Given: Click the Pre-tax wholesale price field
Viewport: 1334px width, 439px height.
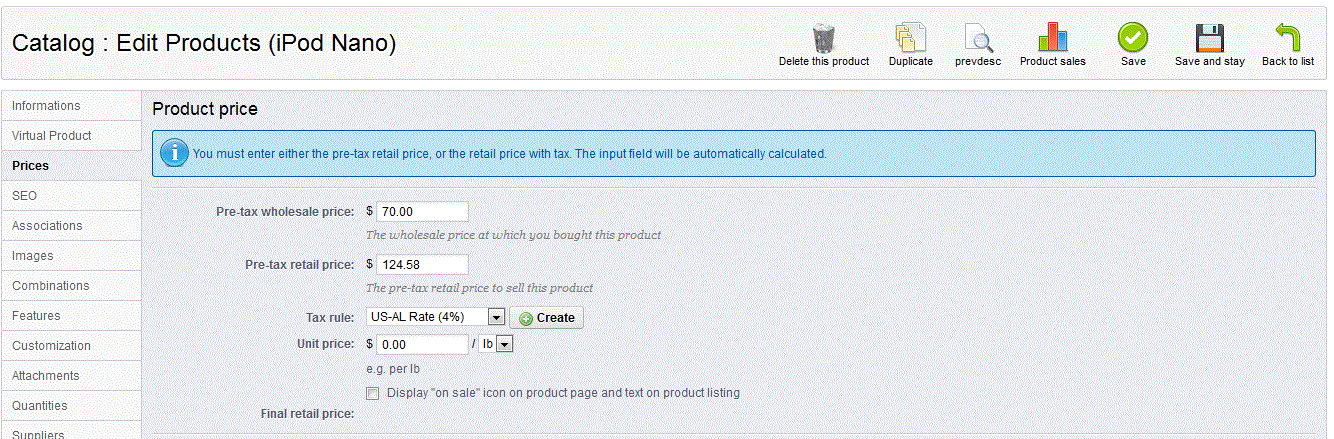Looking at the screenshot, I should coord(422,211).
